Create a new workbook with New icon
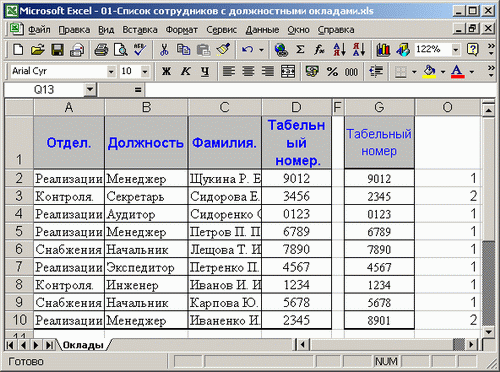The image size is (500, 372). pyautogui.click(x=18, y=50)
